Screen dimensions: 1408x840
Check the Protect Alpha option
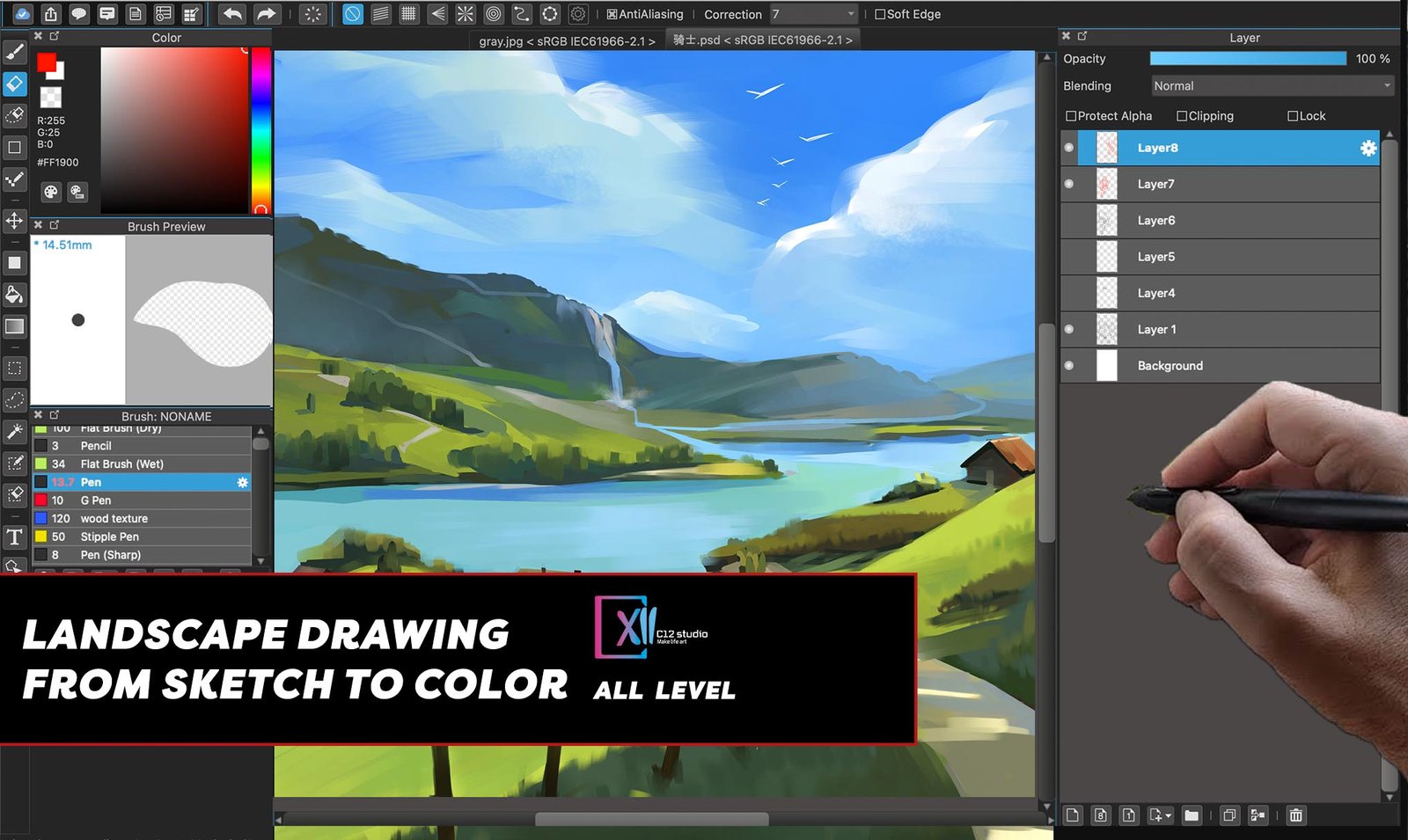point(1071,116)
